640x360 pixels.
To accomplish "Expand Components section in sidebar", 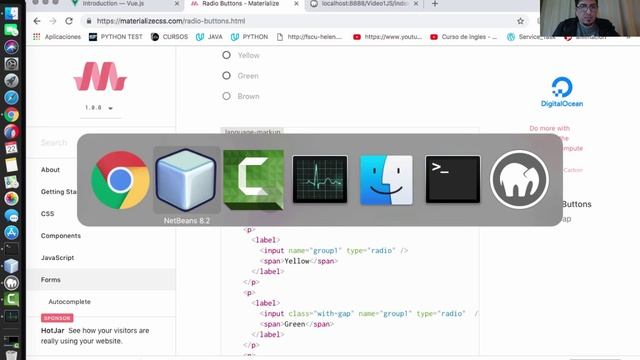I will (61, 236).
